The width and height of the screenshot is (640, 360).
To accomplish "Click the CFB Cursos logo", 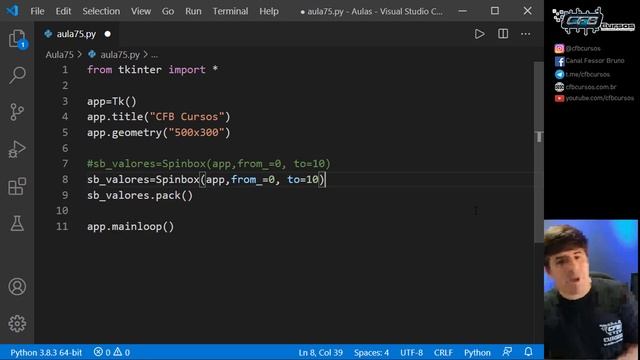I will [x=594, y=21].
